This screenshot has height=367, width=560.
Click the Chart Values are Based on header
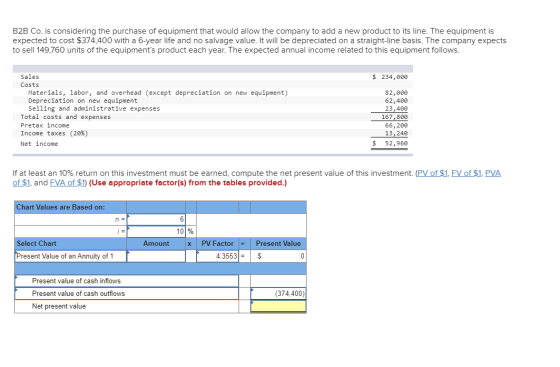(70, 207)
